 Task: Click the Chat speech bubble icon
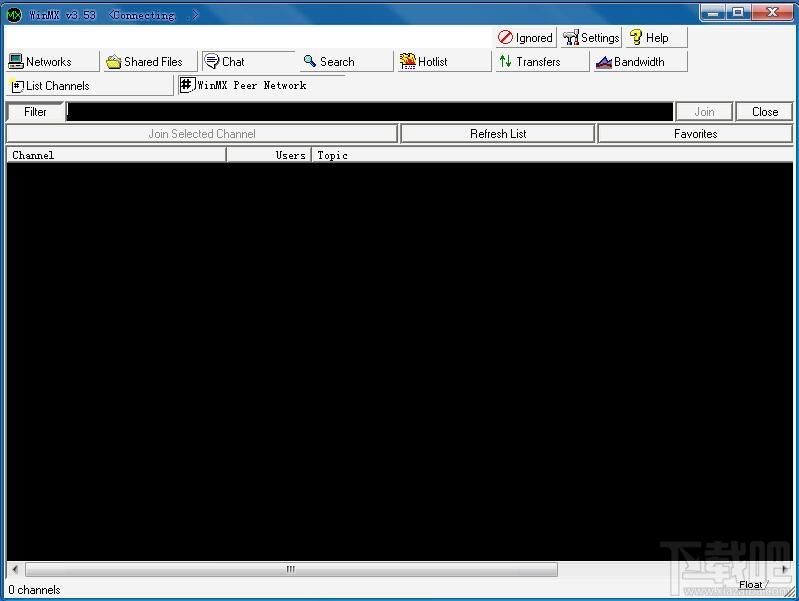[211, 61]
